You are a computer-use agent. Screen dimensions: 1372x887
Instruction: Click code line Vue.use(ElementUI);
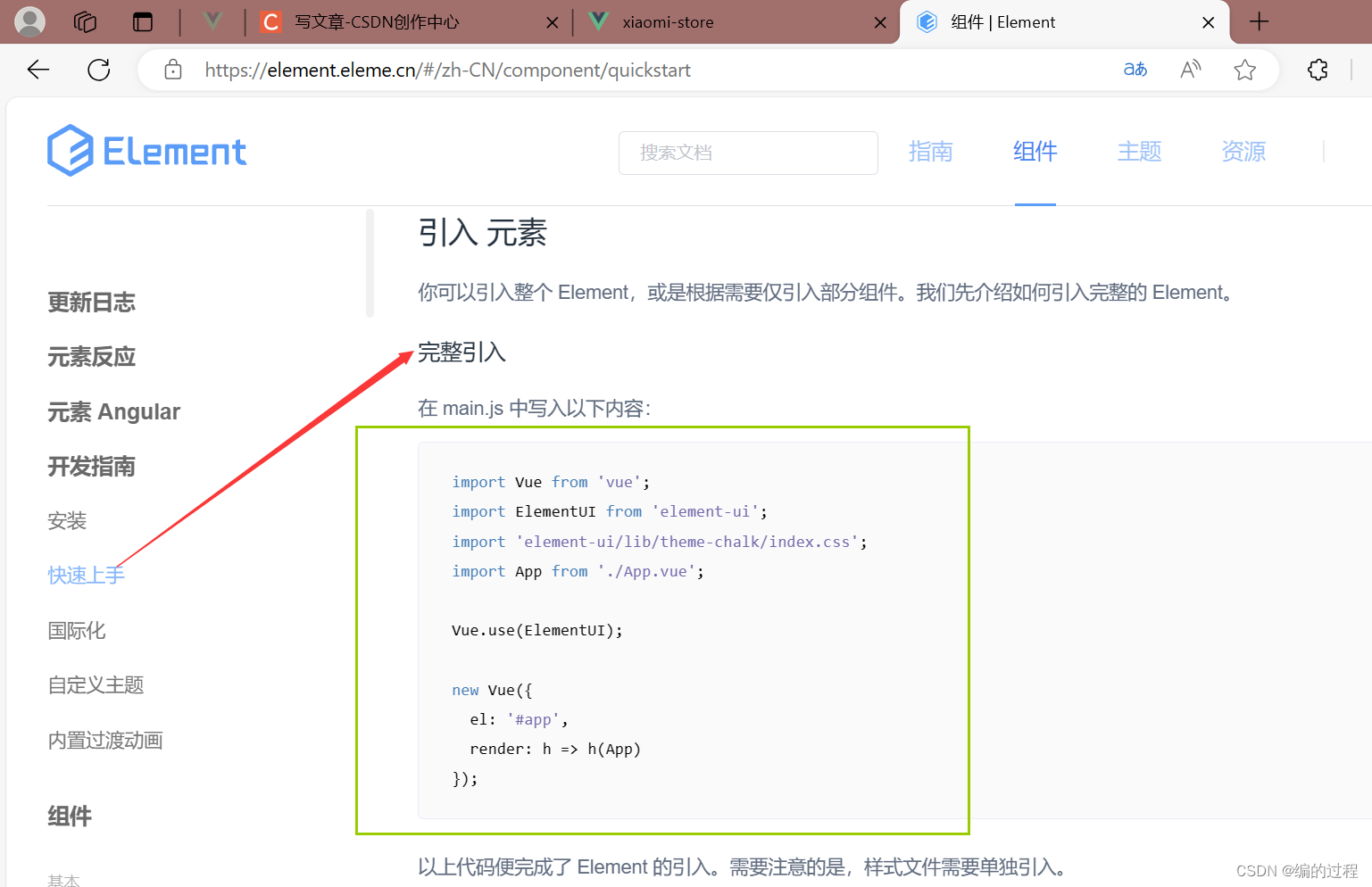pyautogui.click(x=536, y=630)
